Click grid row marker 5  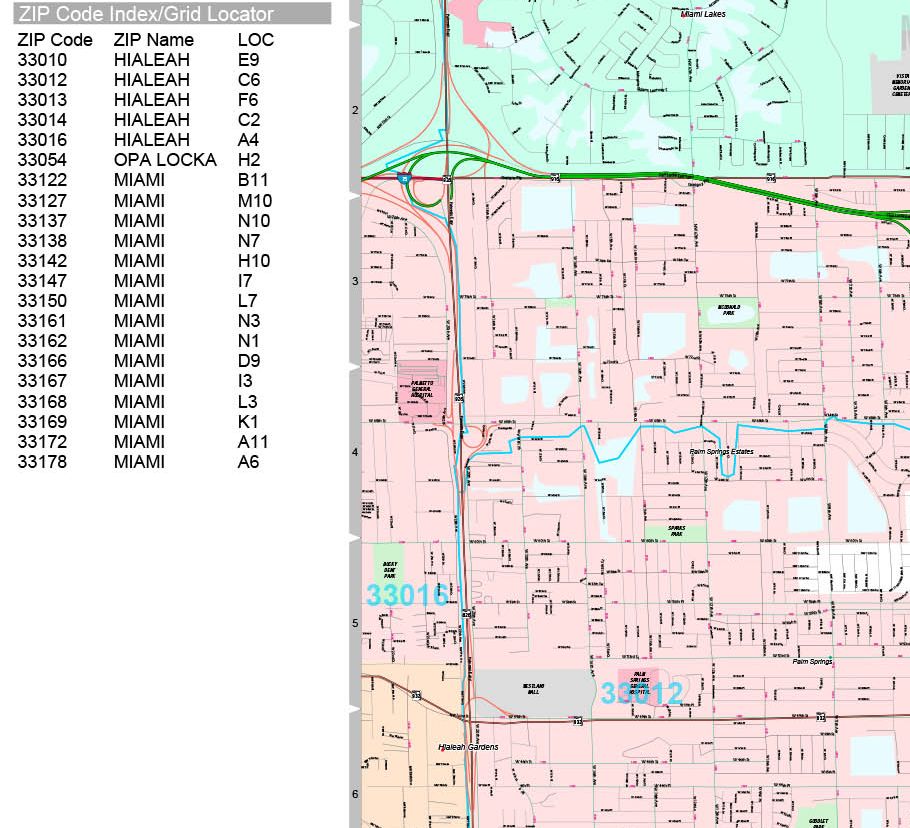pyautogui.click(x=355, y=623)
